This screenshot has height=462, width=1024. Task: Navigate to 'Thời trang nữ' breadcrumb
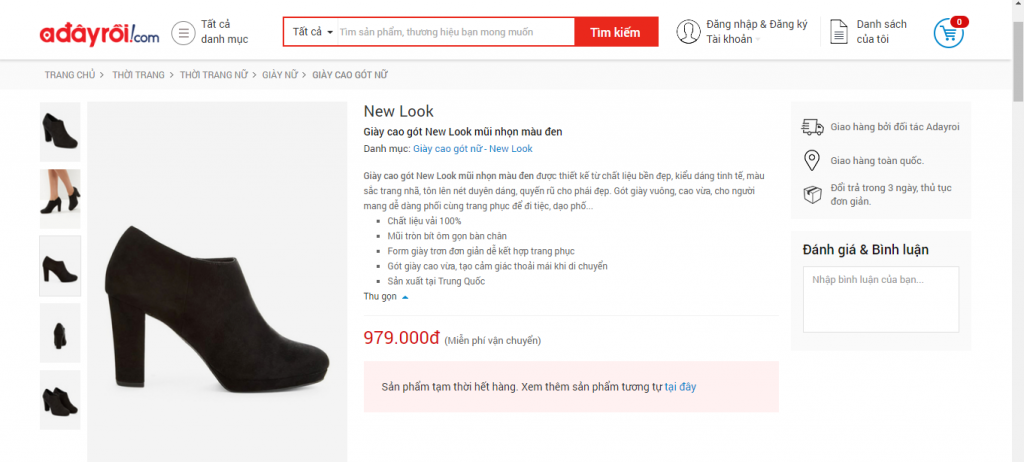(x=215, y=75)
